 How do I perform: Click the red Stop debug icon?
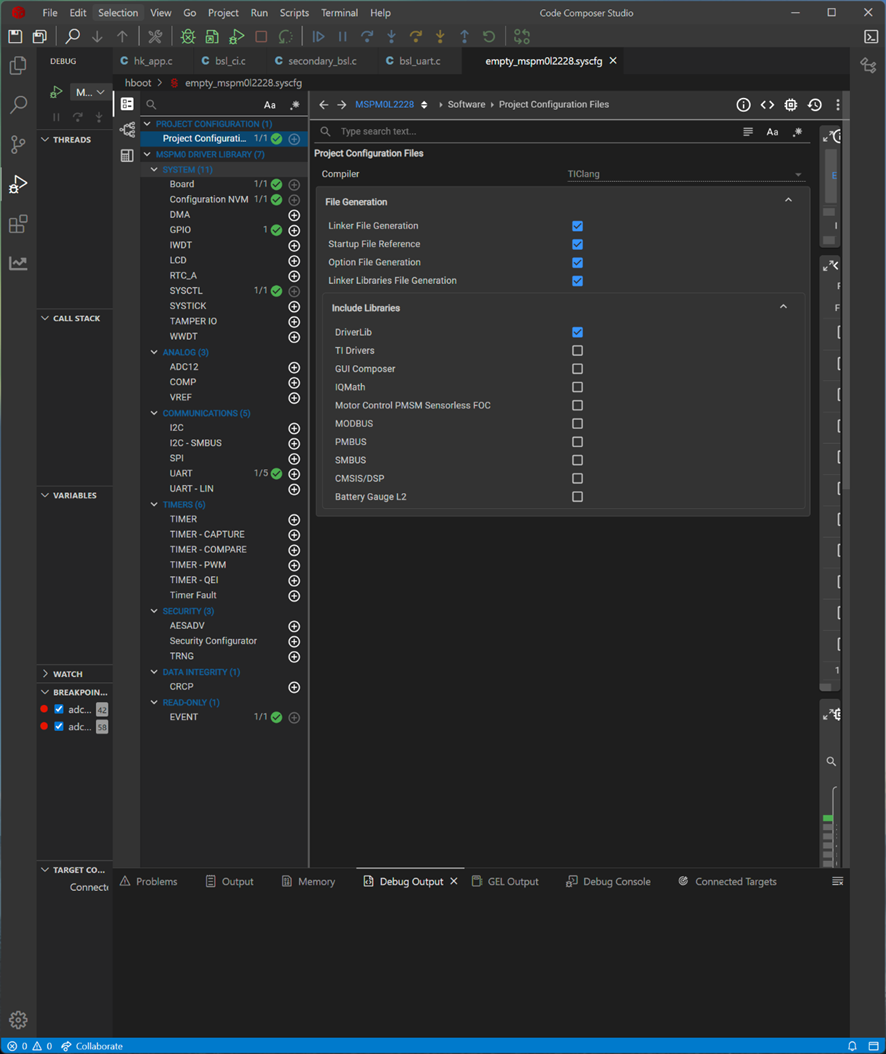[261, 36]
